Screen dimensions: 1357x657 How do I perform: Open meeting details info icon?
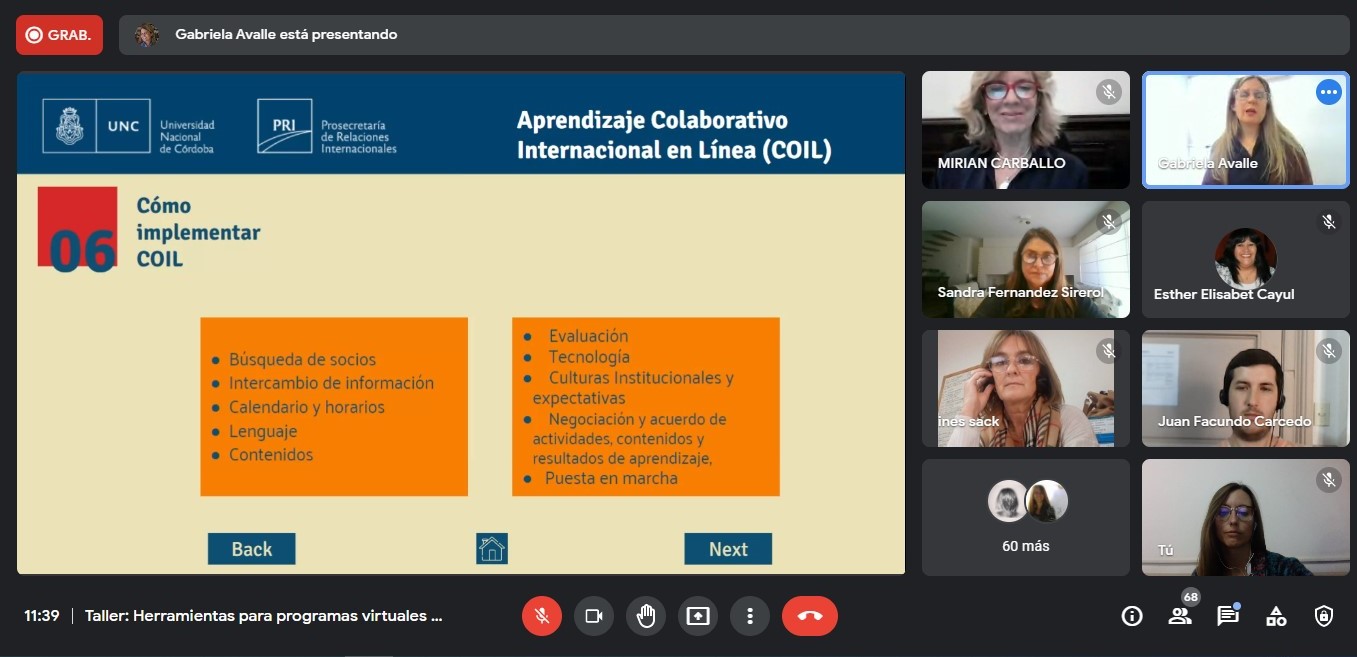point(1132,616)
